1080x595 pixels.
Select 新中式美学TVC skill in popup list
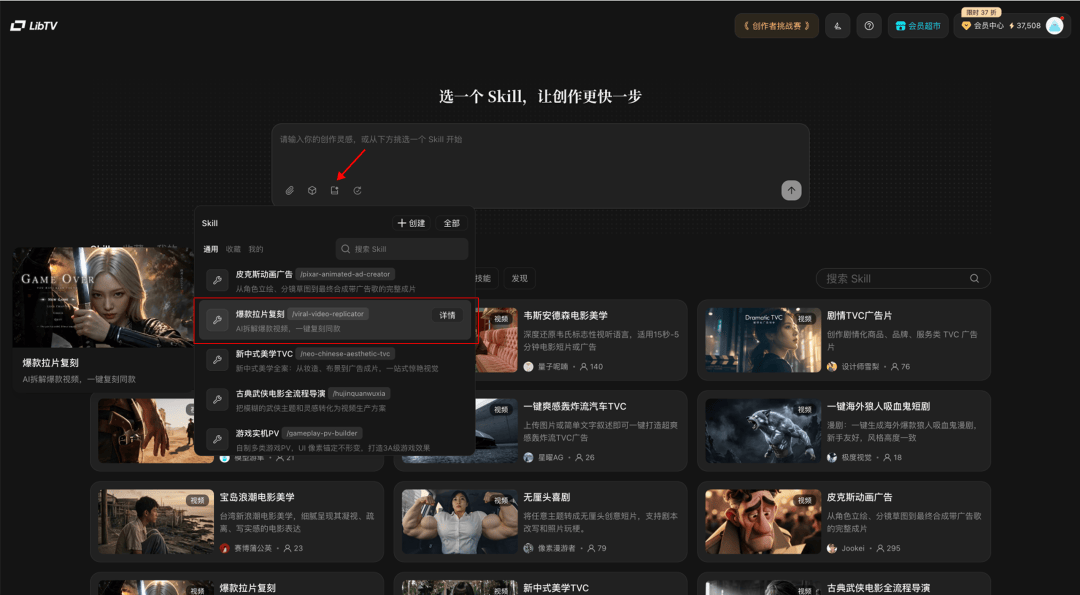click(335, 360)
